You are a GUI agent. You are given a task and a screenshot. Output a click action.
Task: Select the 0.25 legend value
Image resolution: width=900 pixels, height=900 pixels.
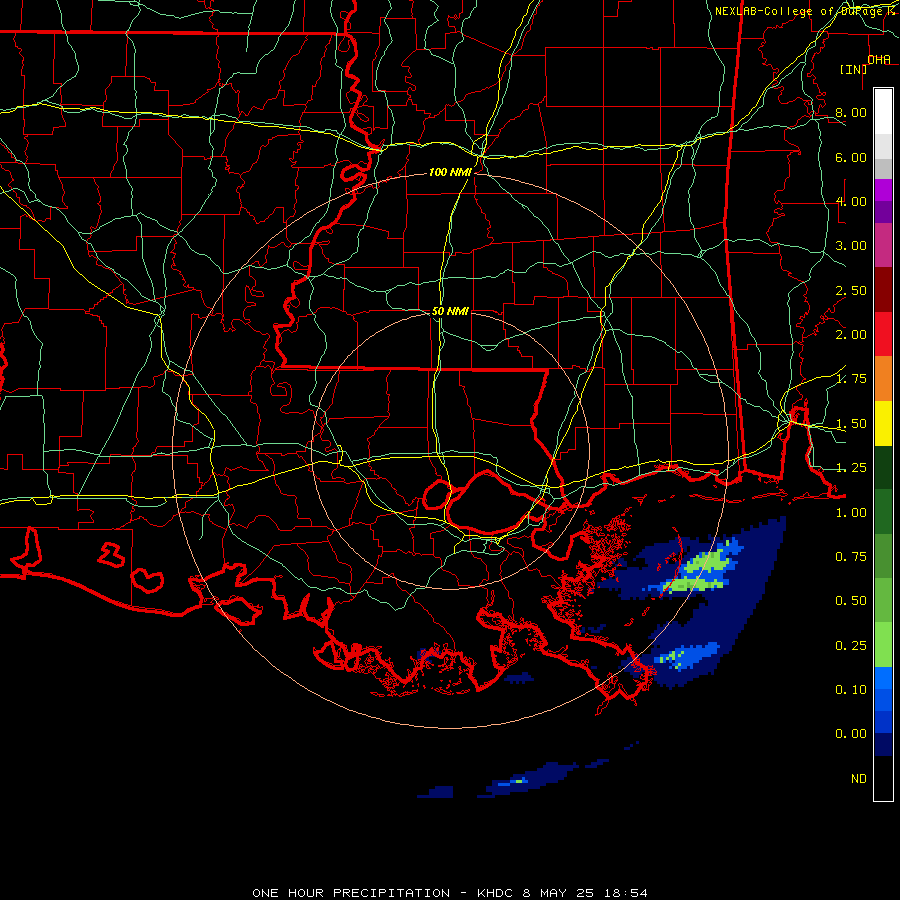(851, 646)
